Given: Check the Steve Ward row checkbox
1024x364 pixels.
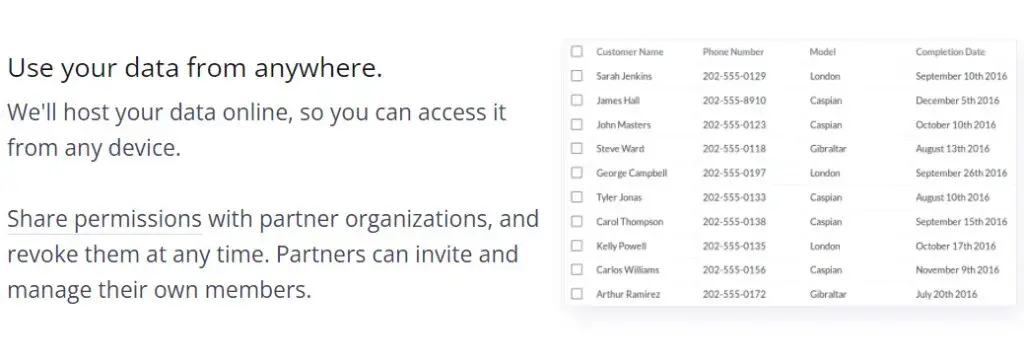Looking at the screenshot, I should (576, 148).
